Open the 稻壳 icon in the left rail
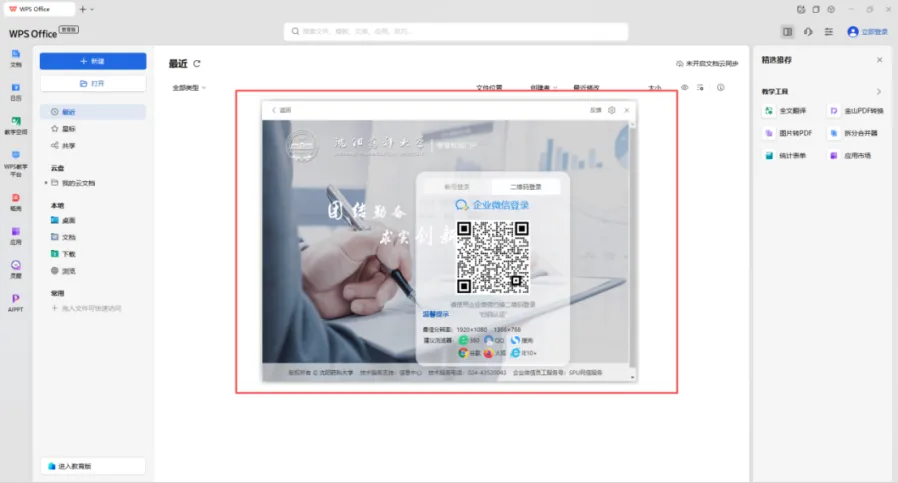This screenshot has height=483, width=898. pyautogui.click(x=15, y=202)
